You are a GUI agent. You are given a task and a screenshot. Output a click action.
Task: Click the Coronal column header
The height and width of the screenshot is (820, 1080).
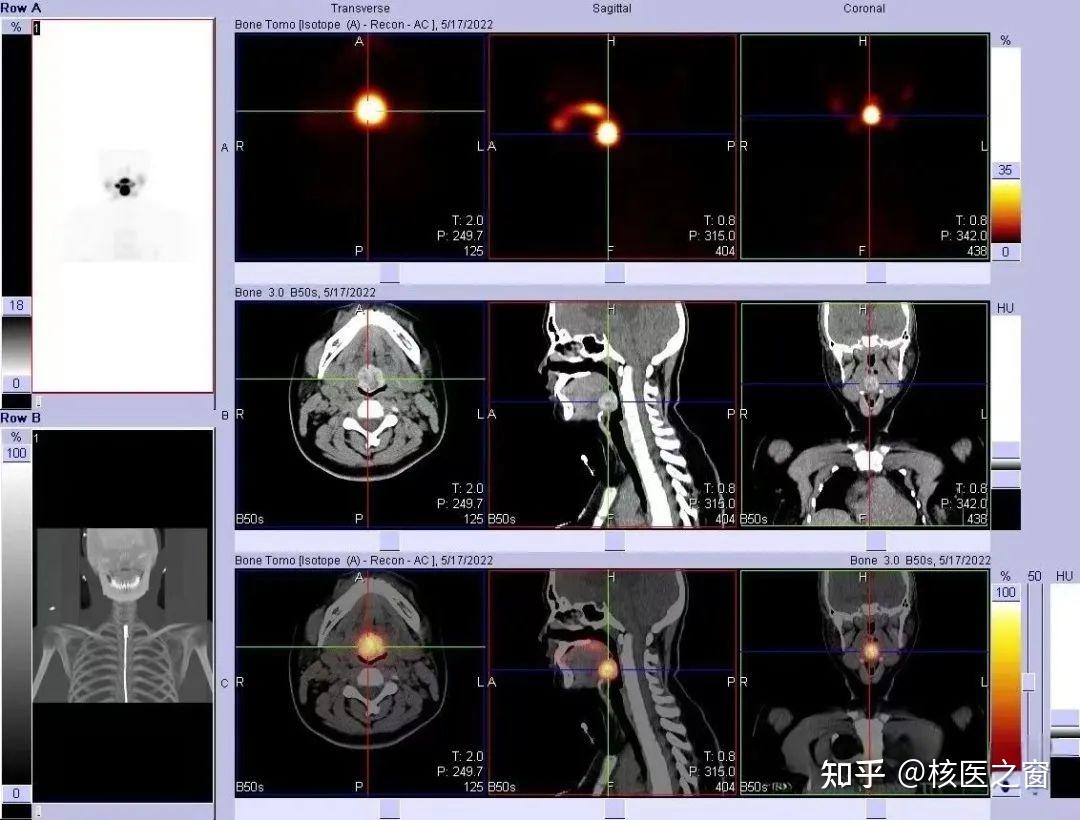coord(864,8)
